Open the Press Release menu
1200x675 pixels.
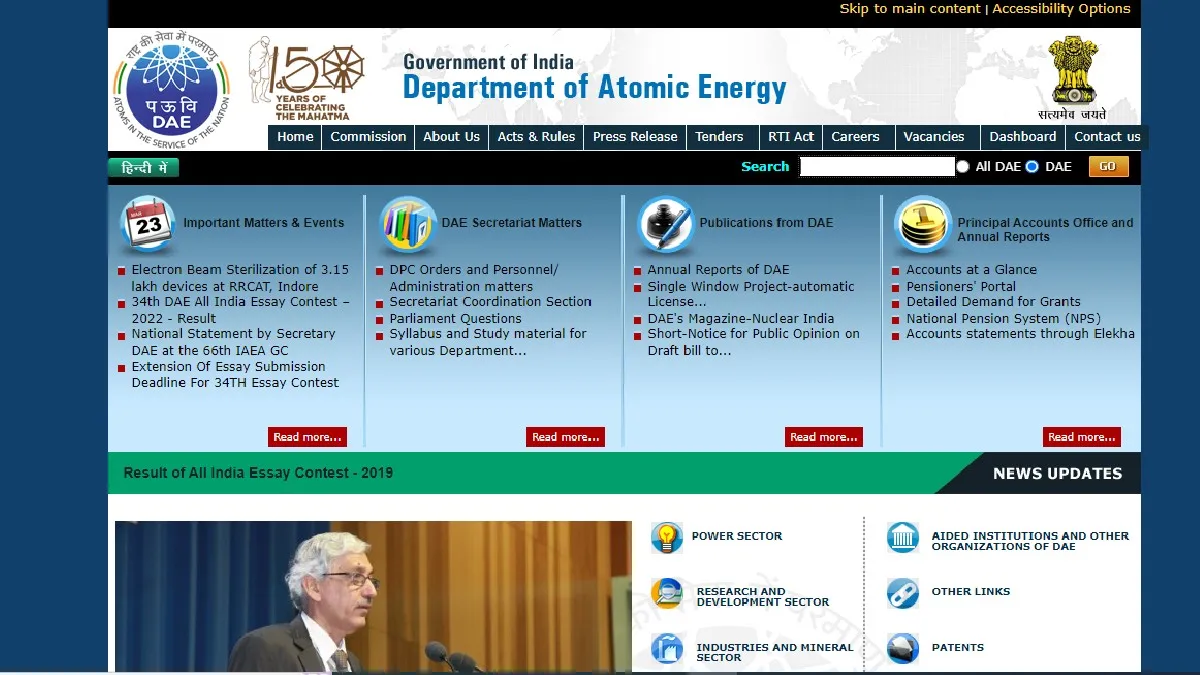635,137
